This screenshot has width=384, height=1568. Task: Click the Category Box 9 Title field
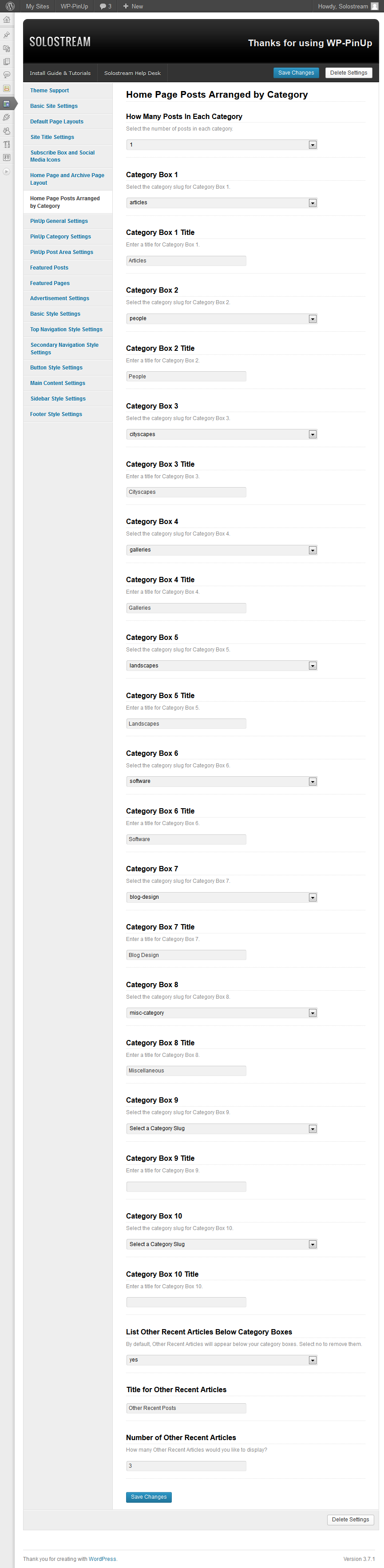click(x=186, y=1187)
